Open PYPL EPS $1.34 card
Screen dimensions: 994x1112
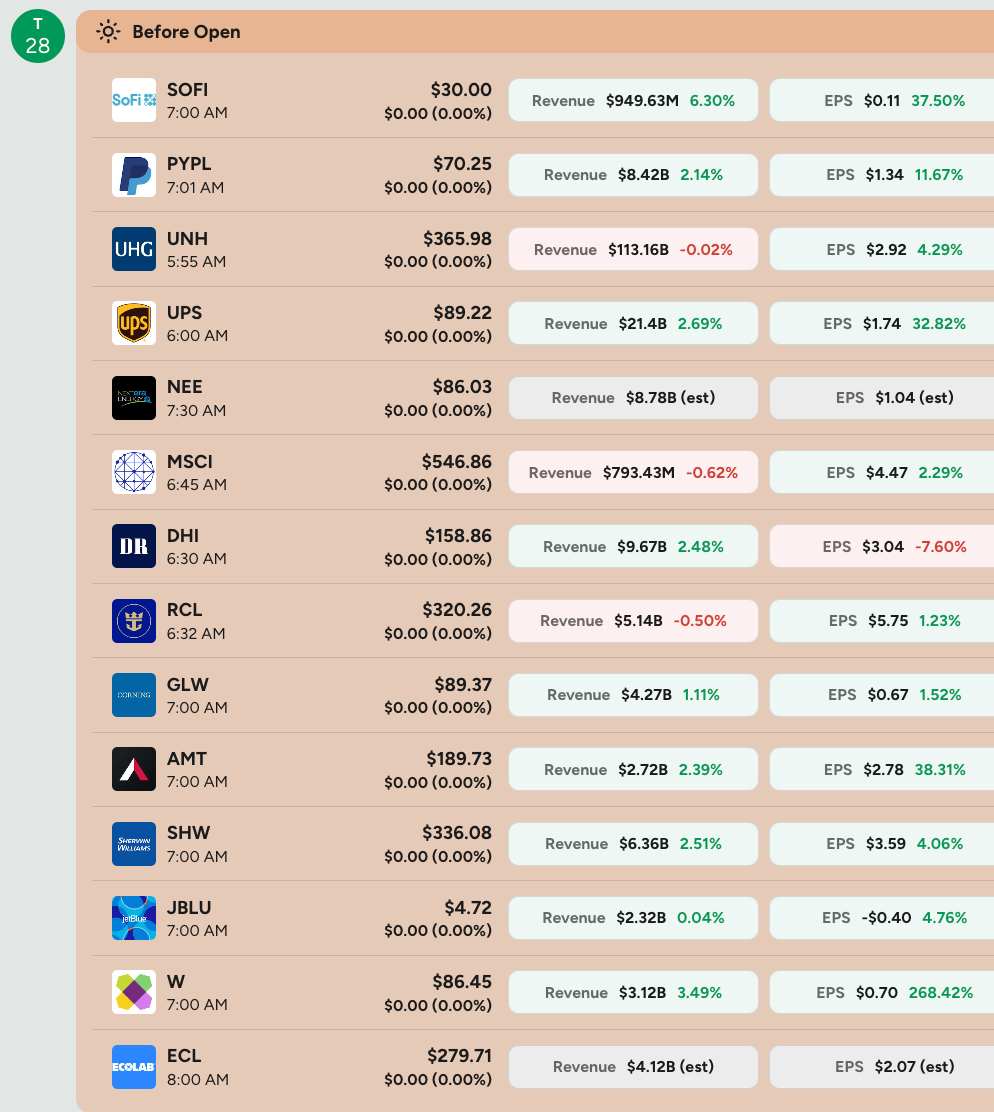pyautogui.click(x=882, y=174)
